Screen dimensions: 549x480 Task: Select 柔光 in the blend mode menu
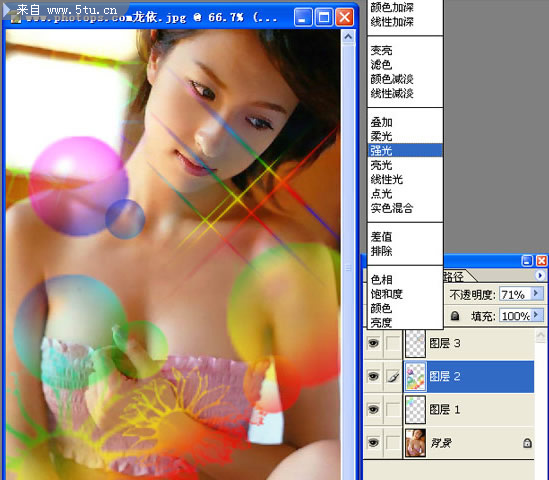point(382,136)
